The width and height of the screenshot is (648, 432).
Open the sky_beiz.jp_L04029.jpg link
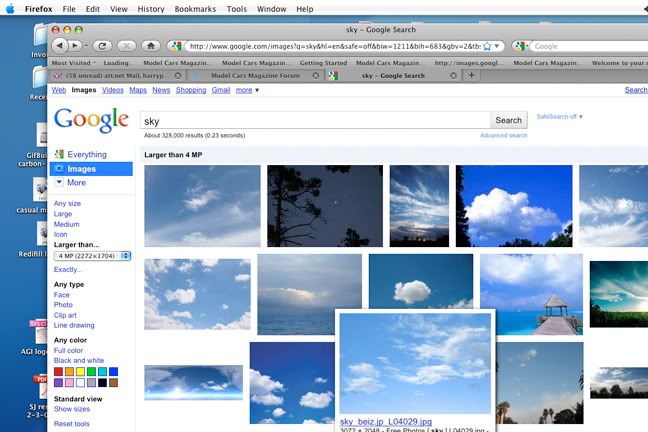[x=386, y=422]
